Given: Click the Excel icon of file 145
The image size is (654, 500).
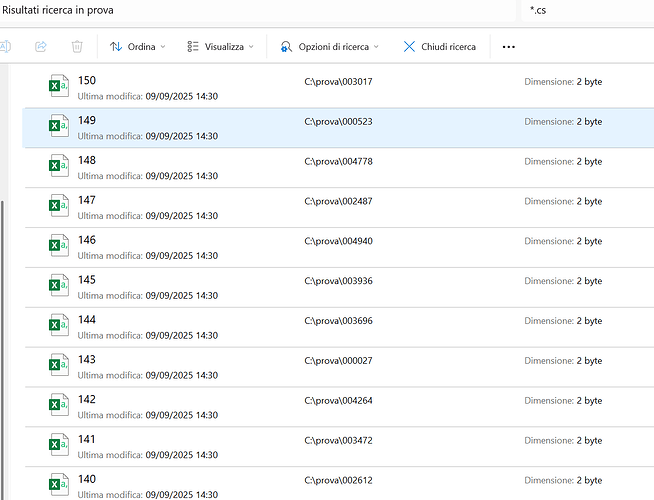Looking at the screenshot, I should click(x=59, y=287).
